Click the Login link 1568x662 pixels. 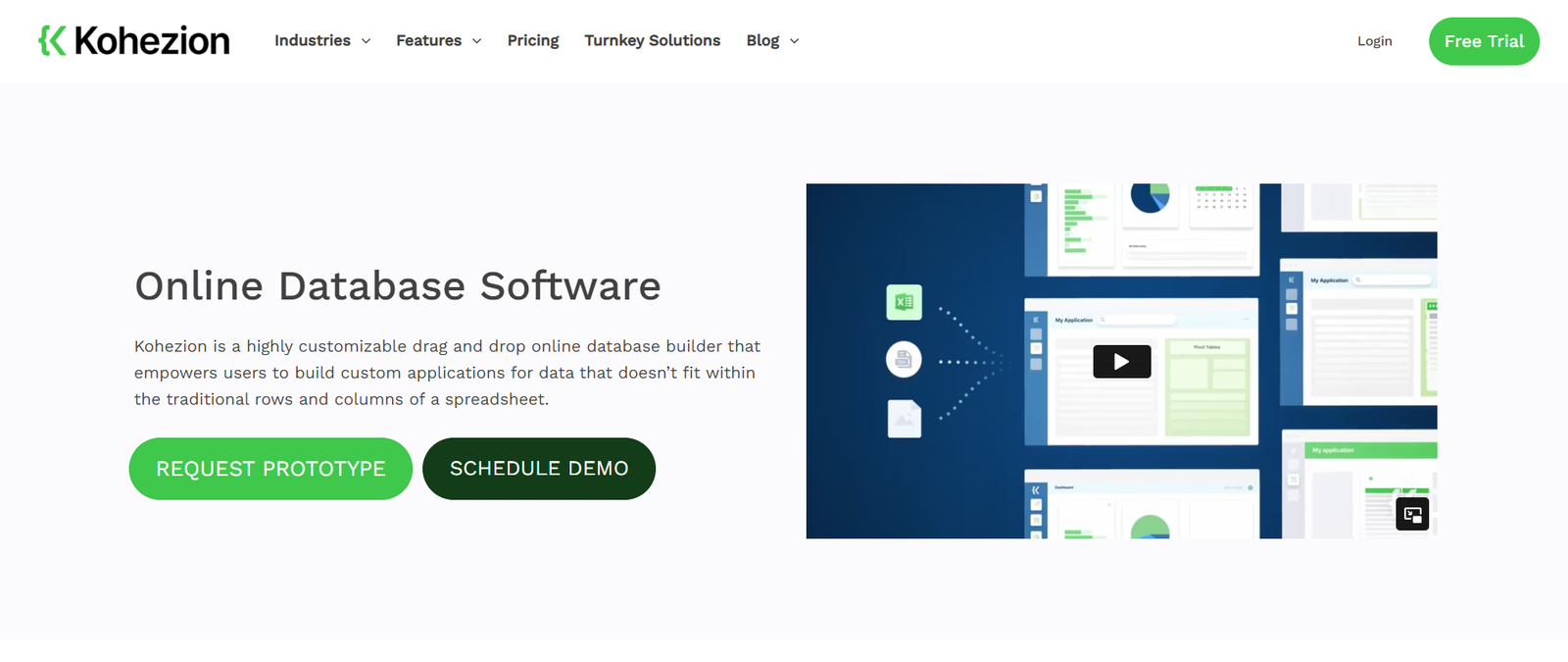pyautogui.click(x=1375, y=41)
